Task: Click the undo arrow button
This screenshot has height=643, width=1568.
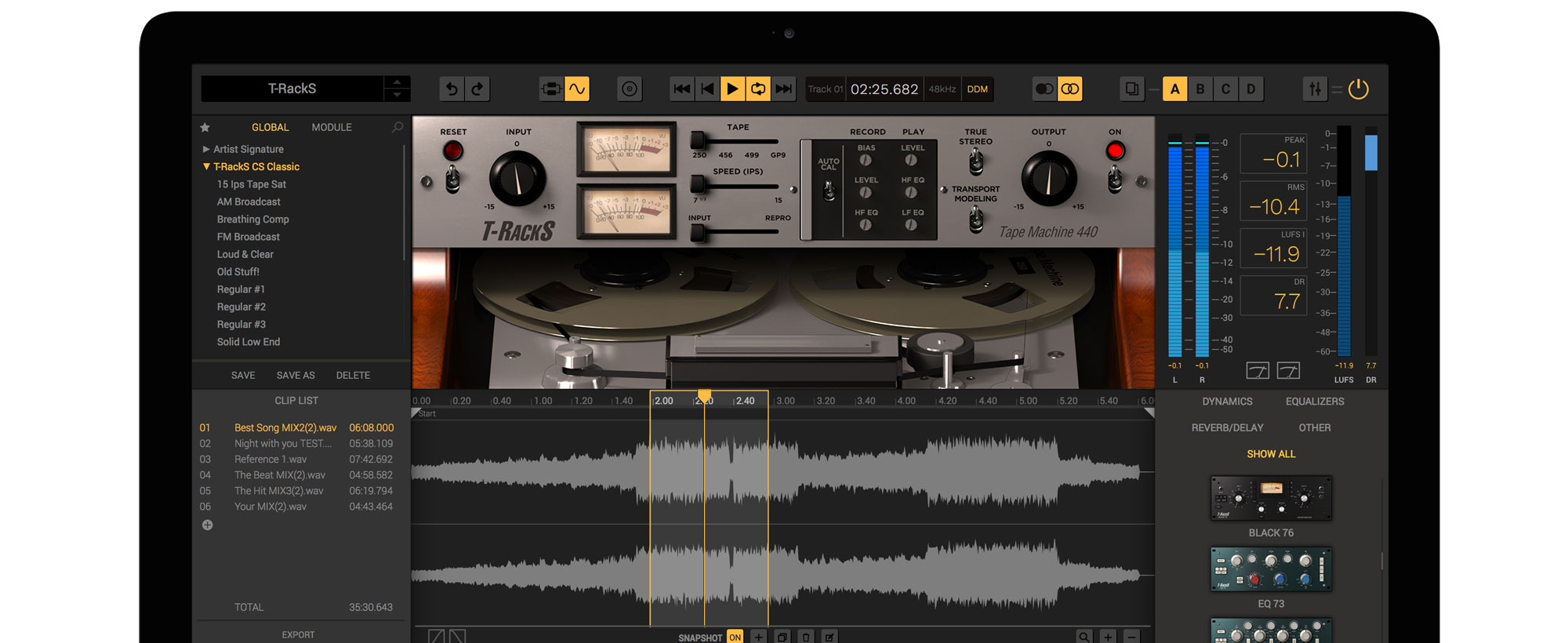Action: (x=452, y=89)
